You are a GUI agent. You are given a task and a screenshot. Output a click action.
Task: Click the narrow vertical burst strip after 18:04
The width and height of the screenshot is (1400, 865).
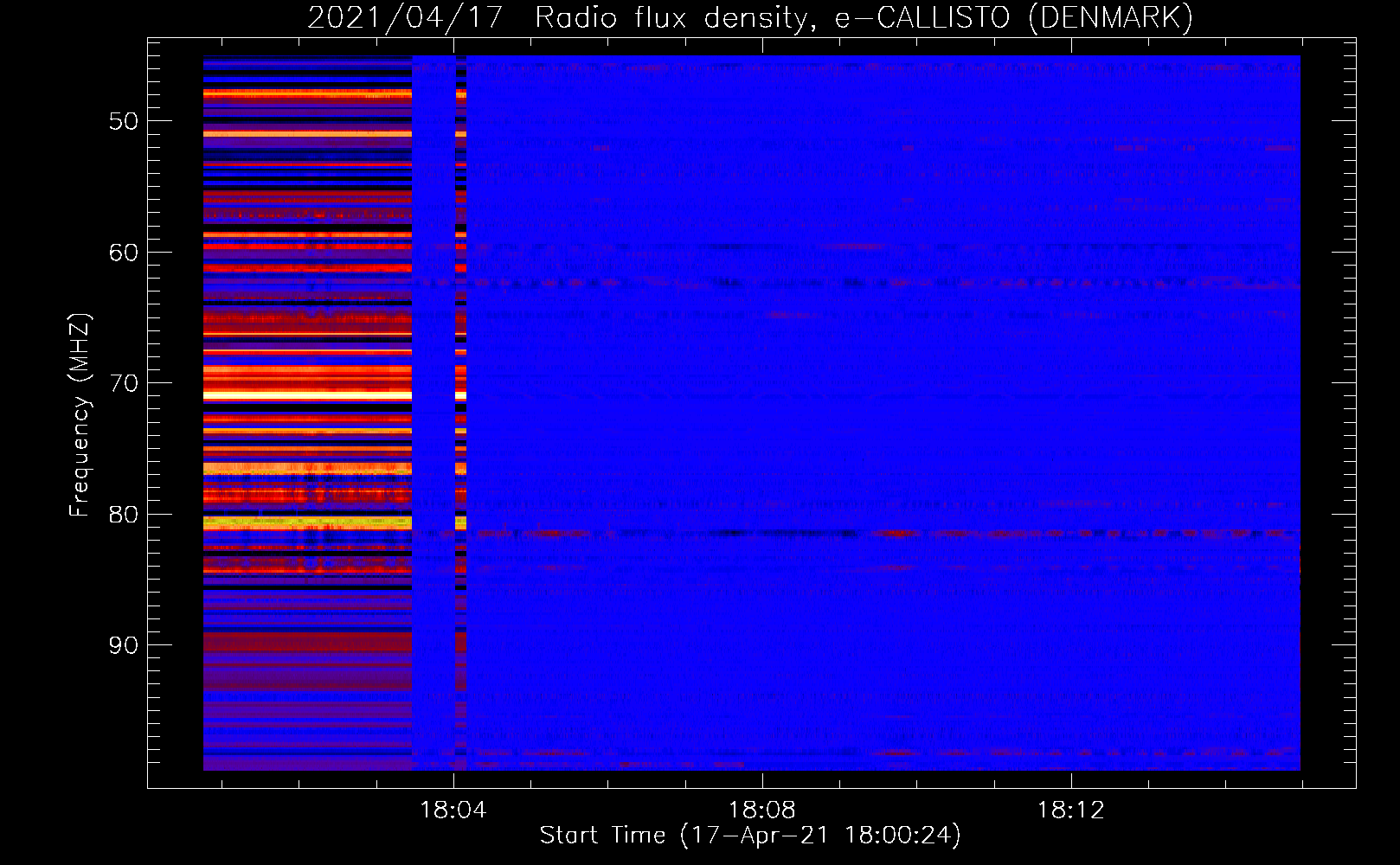(461, 413)
